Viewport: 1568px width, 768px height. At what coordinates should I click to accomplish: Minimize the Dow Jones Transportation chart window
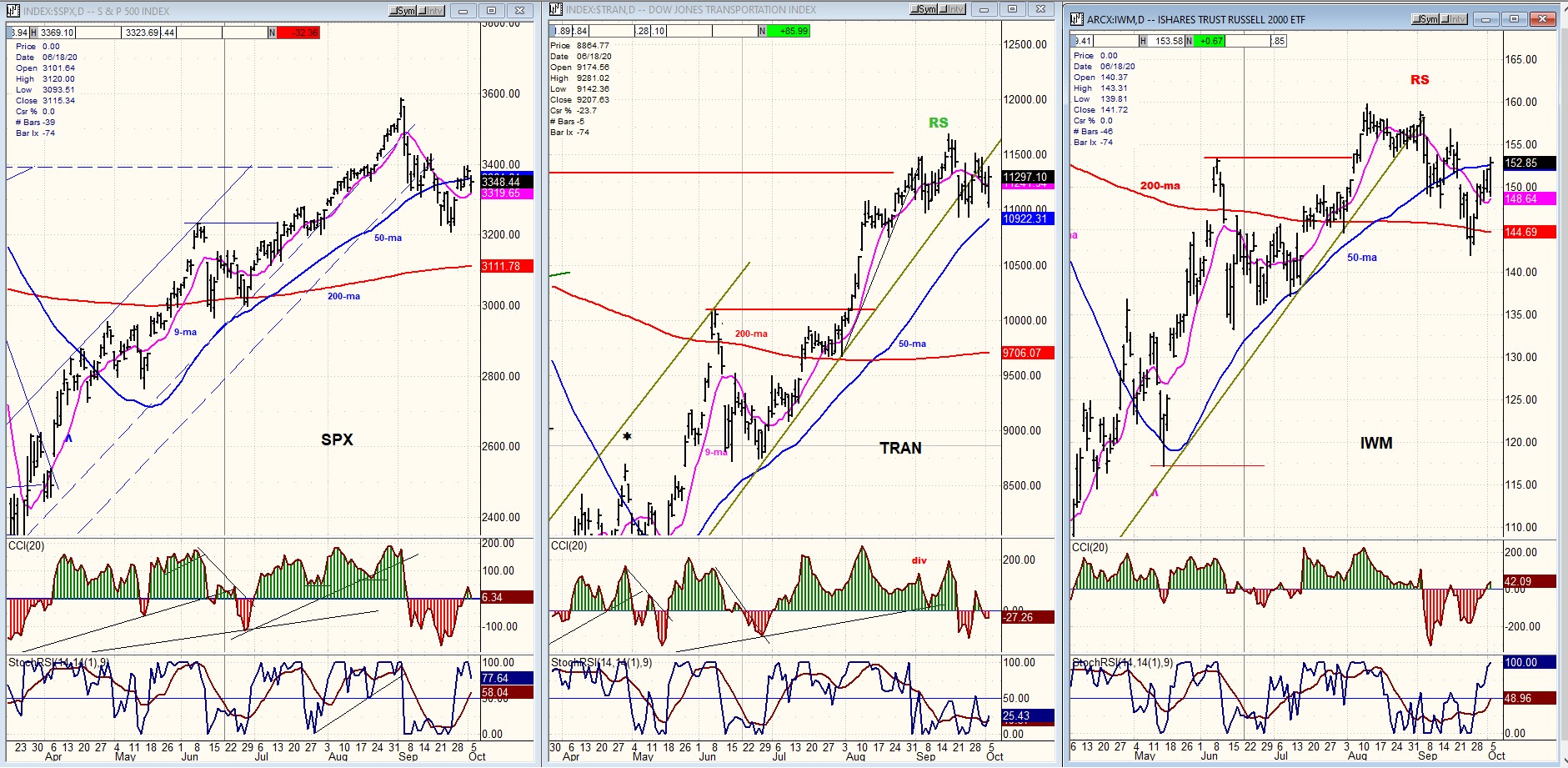point(984,9)
